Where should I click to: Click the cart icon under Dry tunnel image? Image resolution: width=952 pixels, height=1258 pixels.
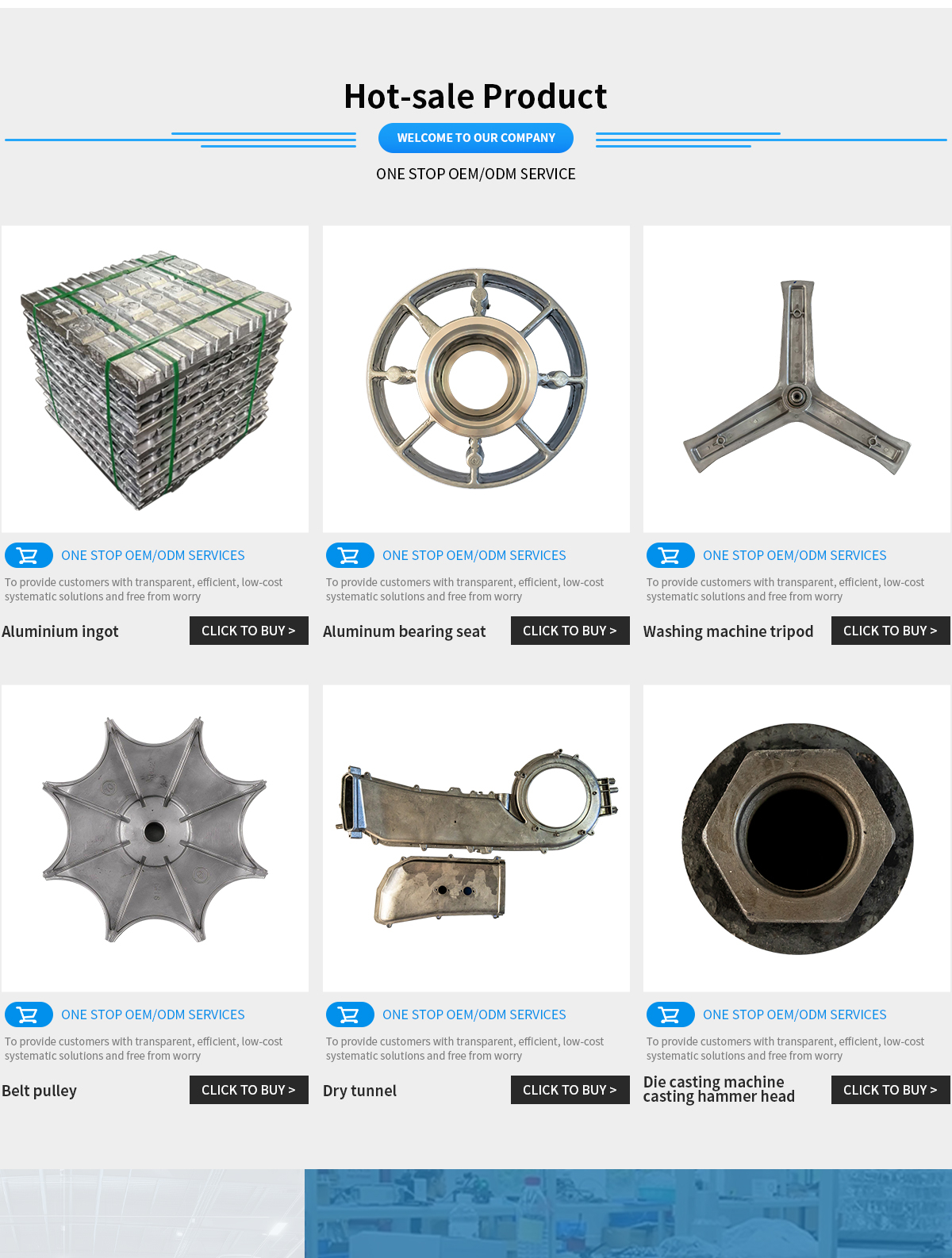click(350, 1014)
